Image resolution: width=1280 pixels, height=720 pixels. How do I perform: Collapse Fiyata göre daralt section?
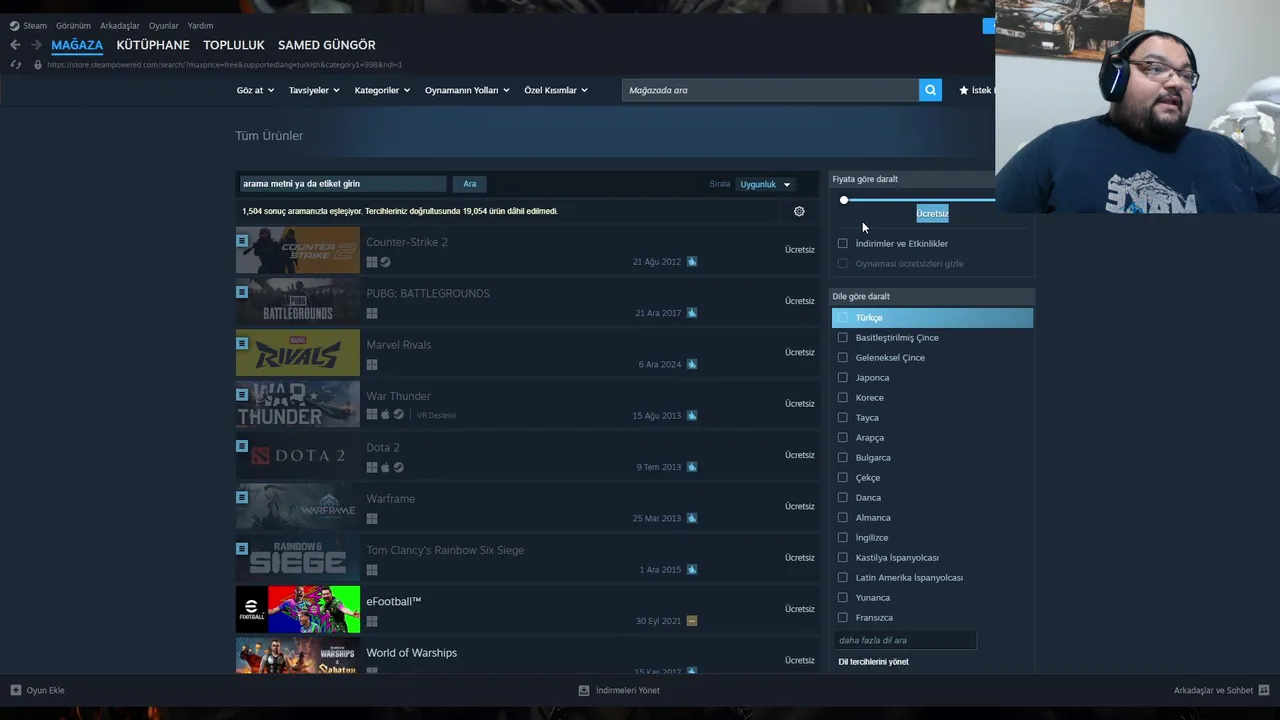pyautogui.click(x=931, y=179)
